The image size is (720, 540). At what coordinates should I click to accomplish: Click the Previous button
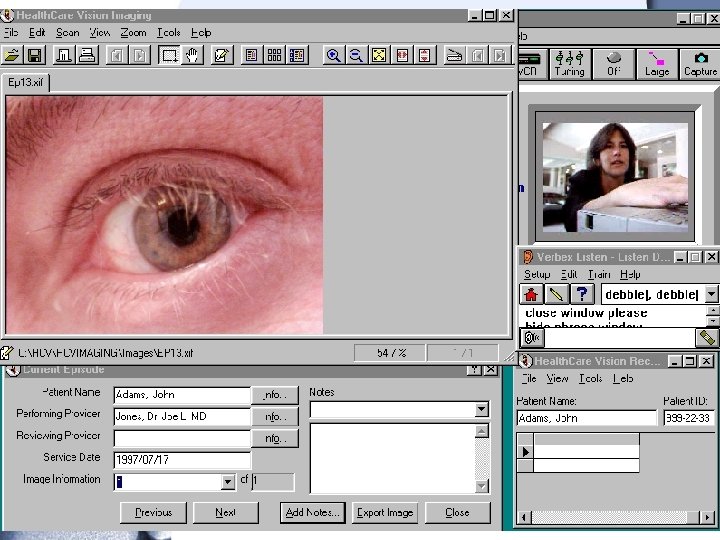[x=153, y=512]
